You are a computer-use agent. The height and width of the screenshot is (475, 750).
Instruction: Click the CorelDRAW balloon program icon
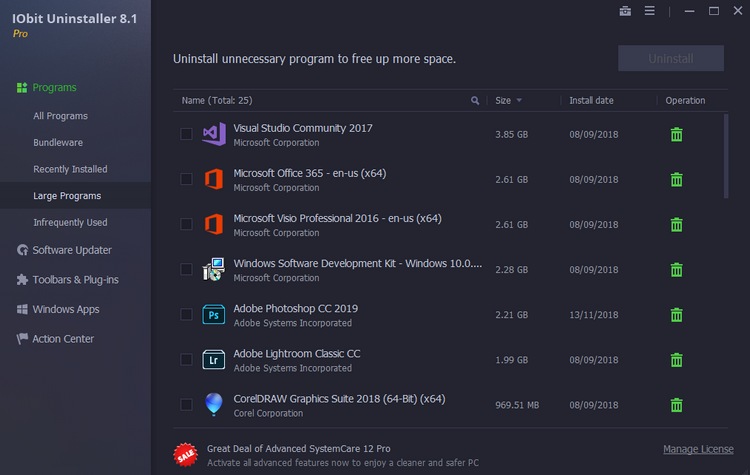pos(214,404)
